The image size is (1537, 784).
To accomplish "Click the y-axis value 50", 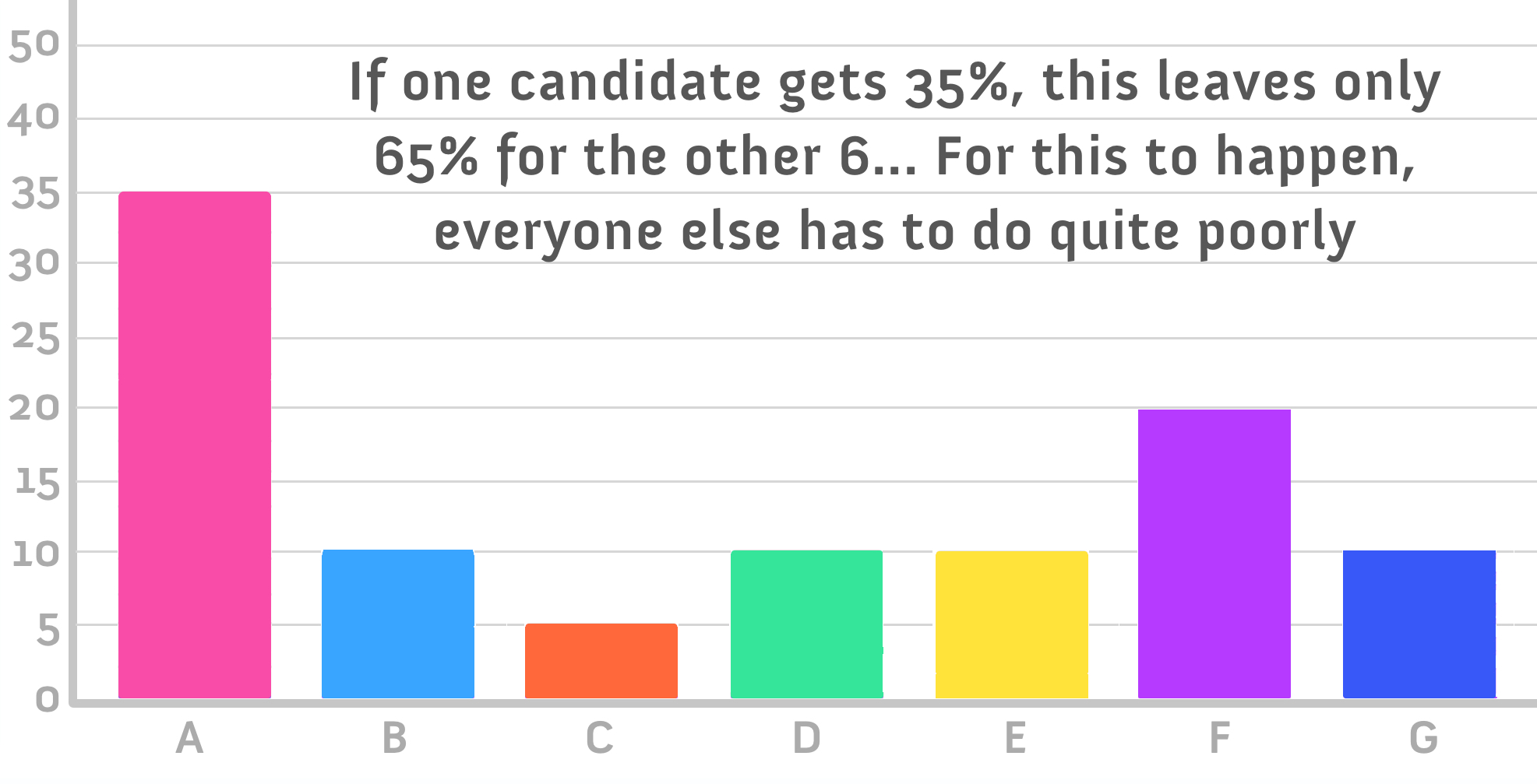I will coord(34,46).
